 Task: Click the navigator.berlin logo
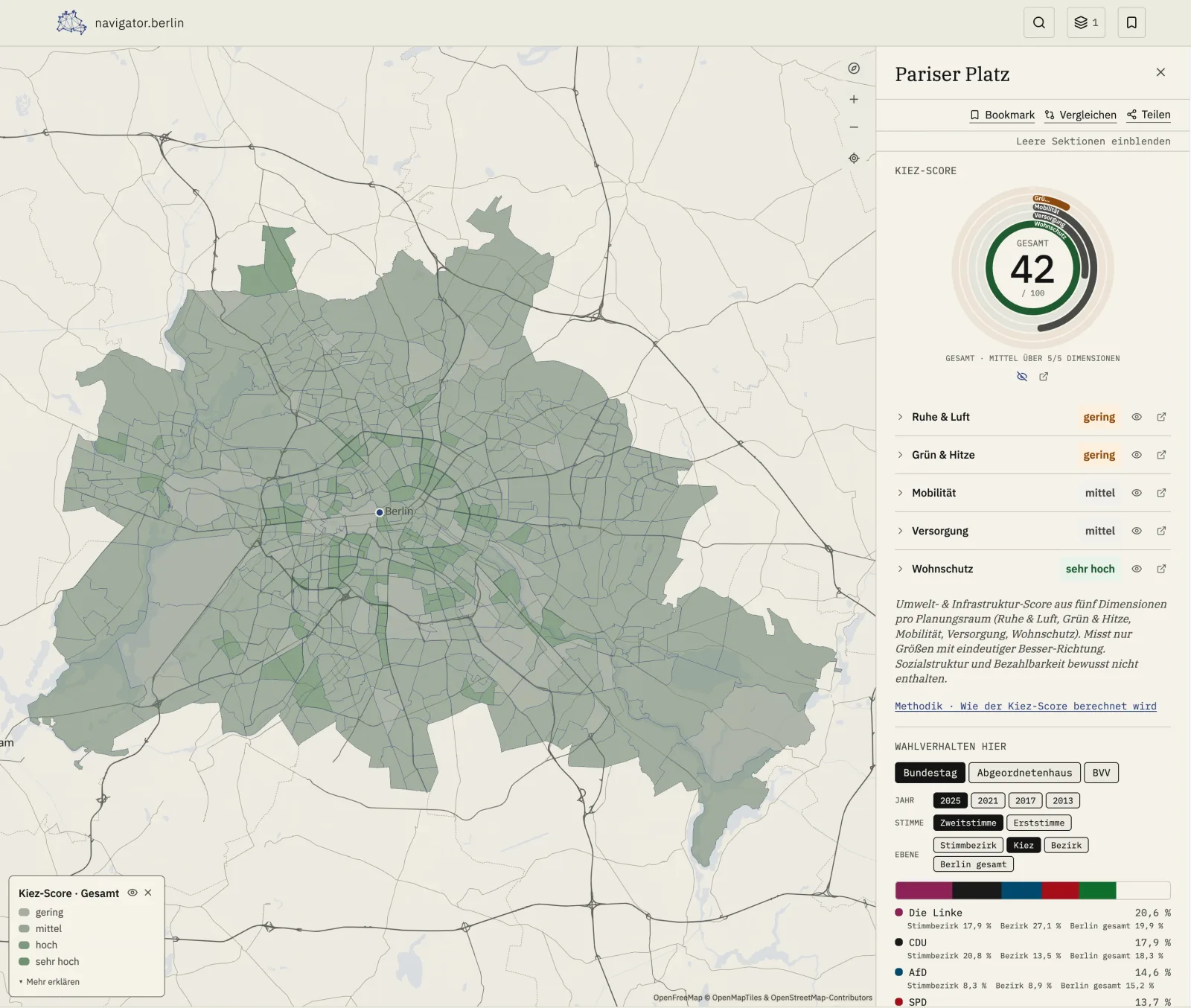pyautogui.click(x=121, y=22)
